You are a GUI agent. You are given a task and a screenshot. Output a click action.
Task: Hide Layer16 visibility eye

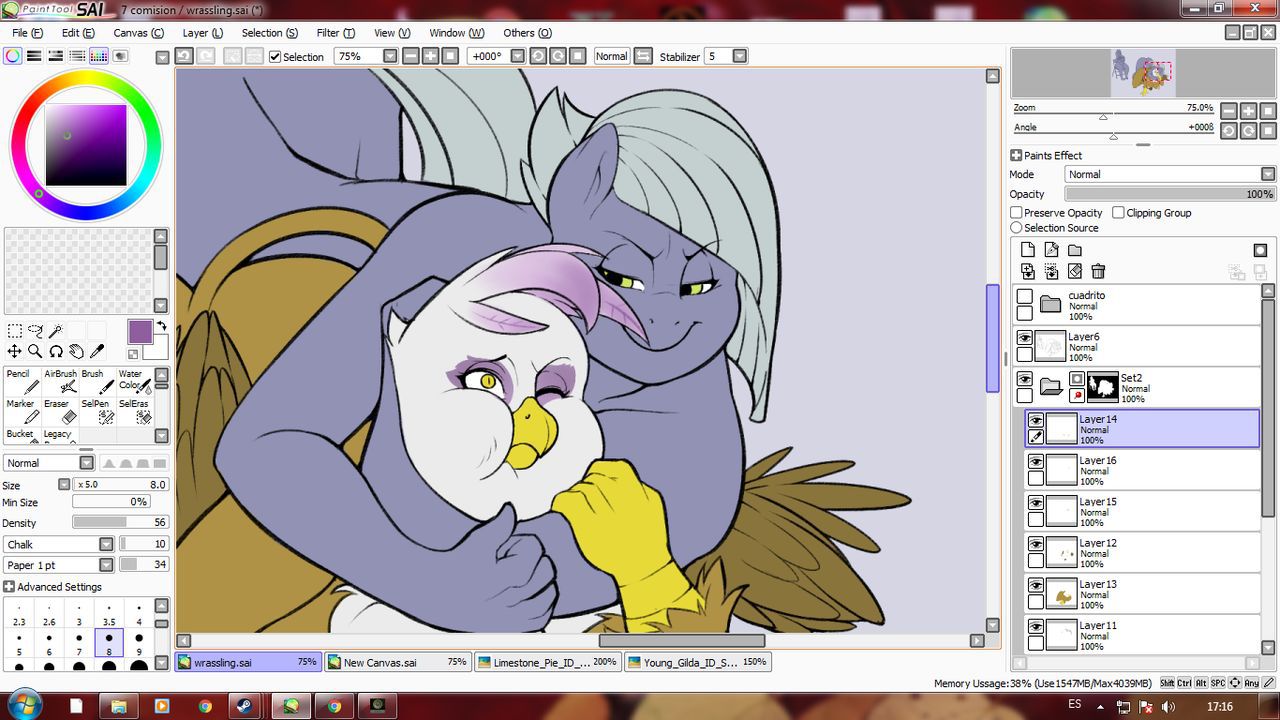[x=1036, y=461]
